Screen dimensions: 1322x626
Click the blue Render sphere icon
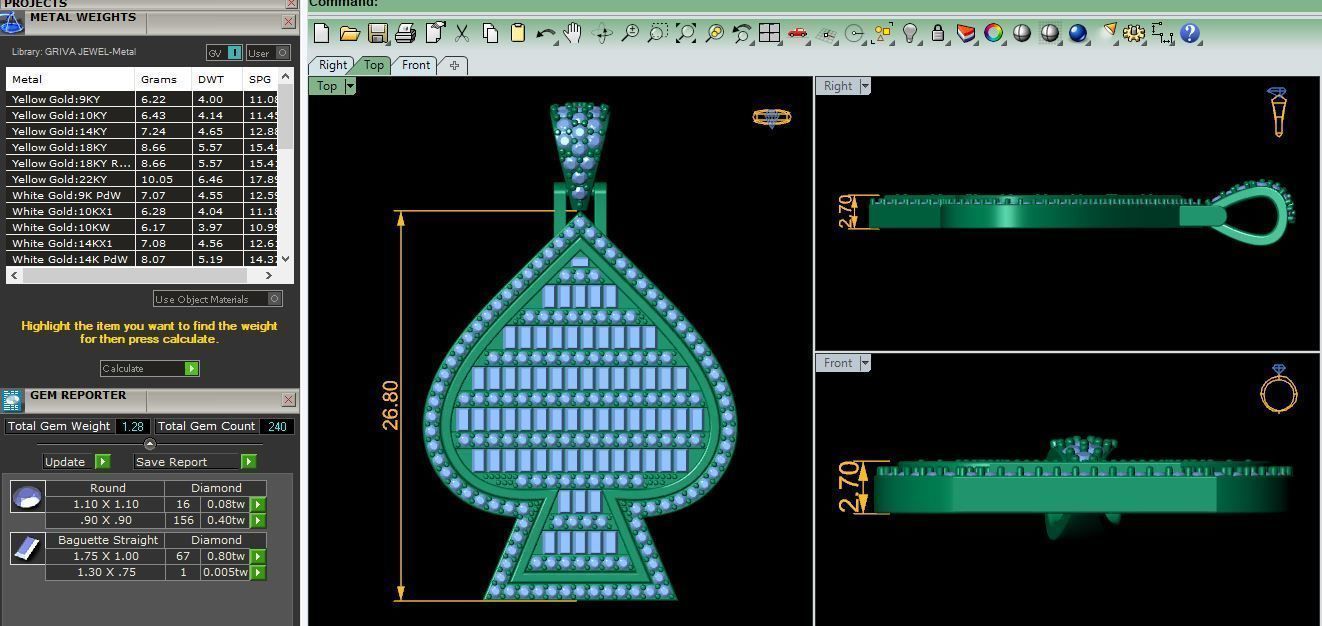click(x=1077, y=33)
